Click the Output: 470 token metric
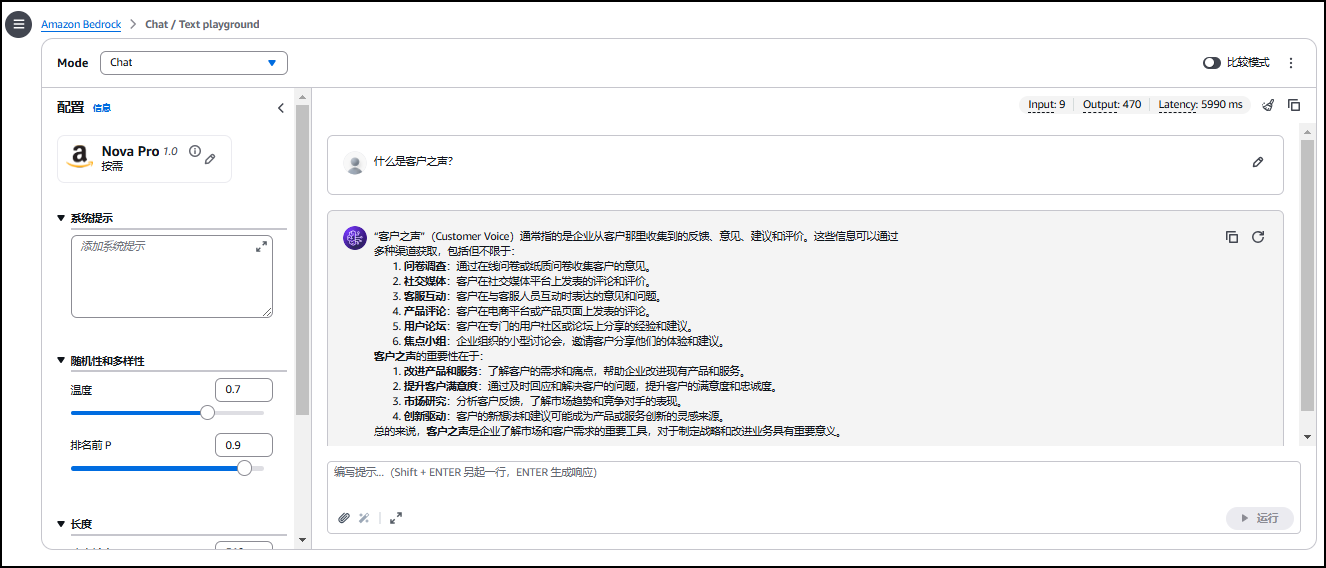 tap(1112, 105)
